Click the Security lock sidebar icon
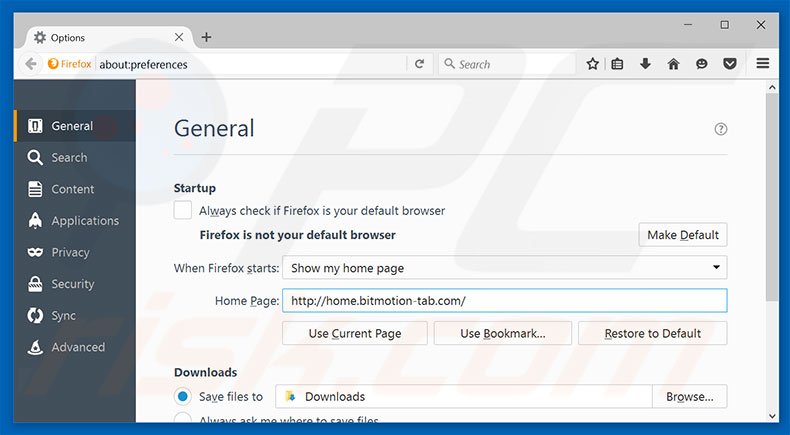 click(x=35, y=284)
